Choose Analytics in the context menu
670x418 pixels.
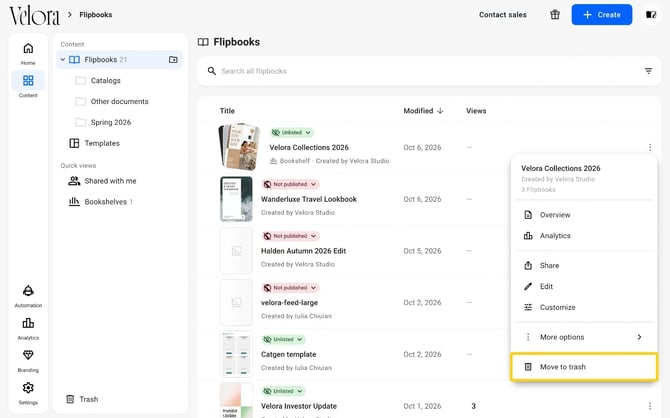click(x=584, y=236)
